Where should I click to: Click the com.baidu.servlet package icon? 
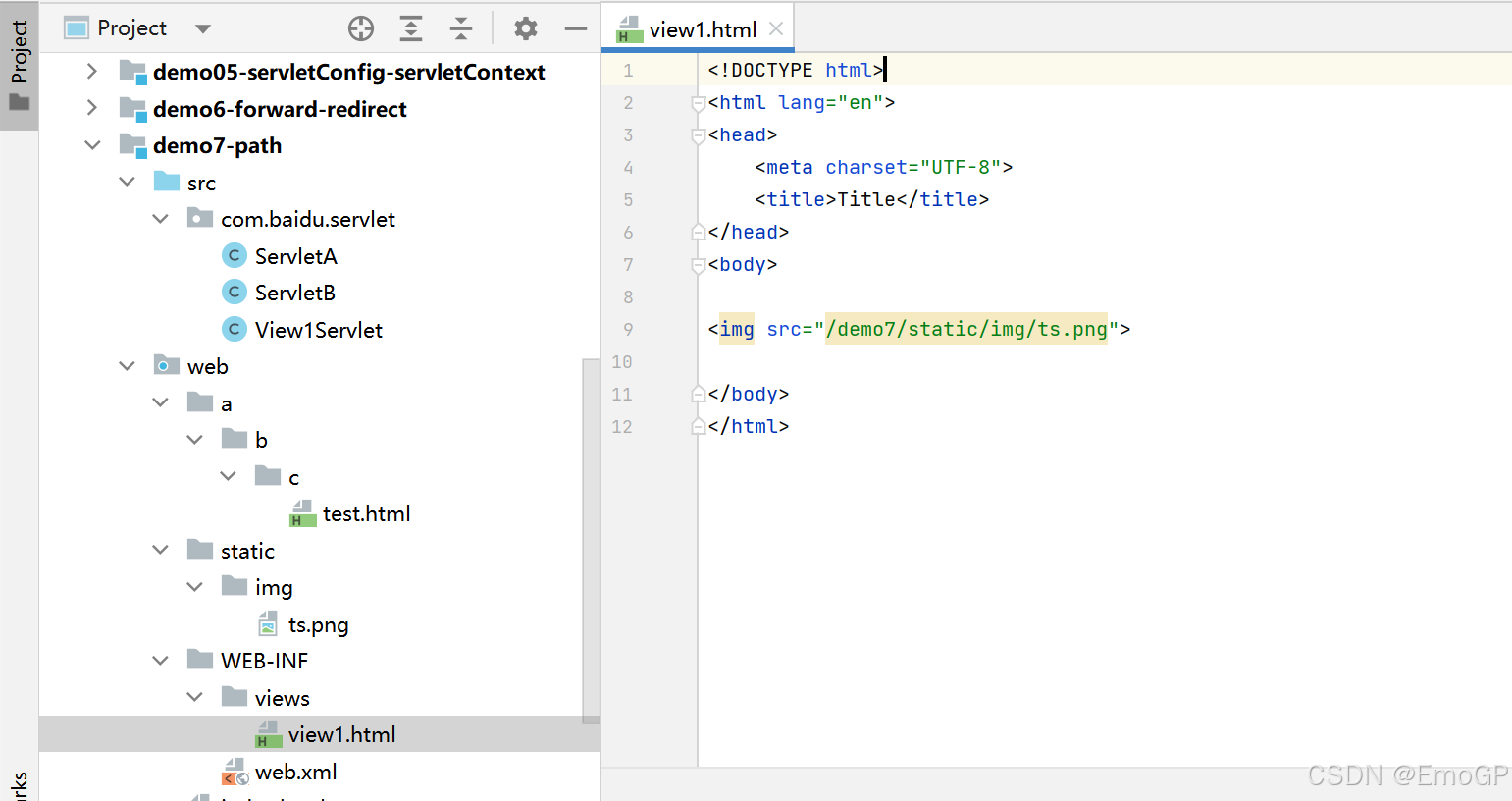point(200,218)
